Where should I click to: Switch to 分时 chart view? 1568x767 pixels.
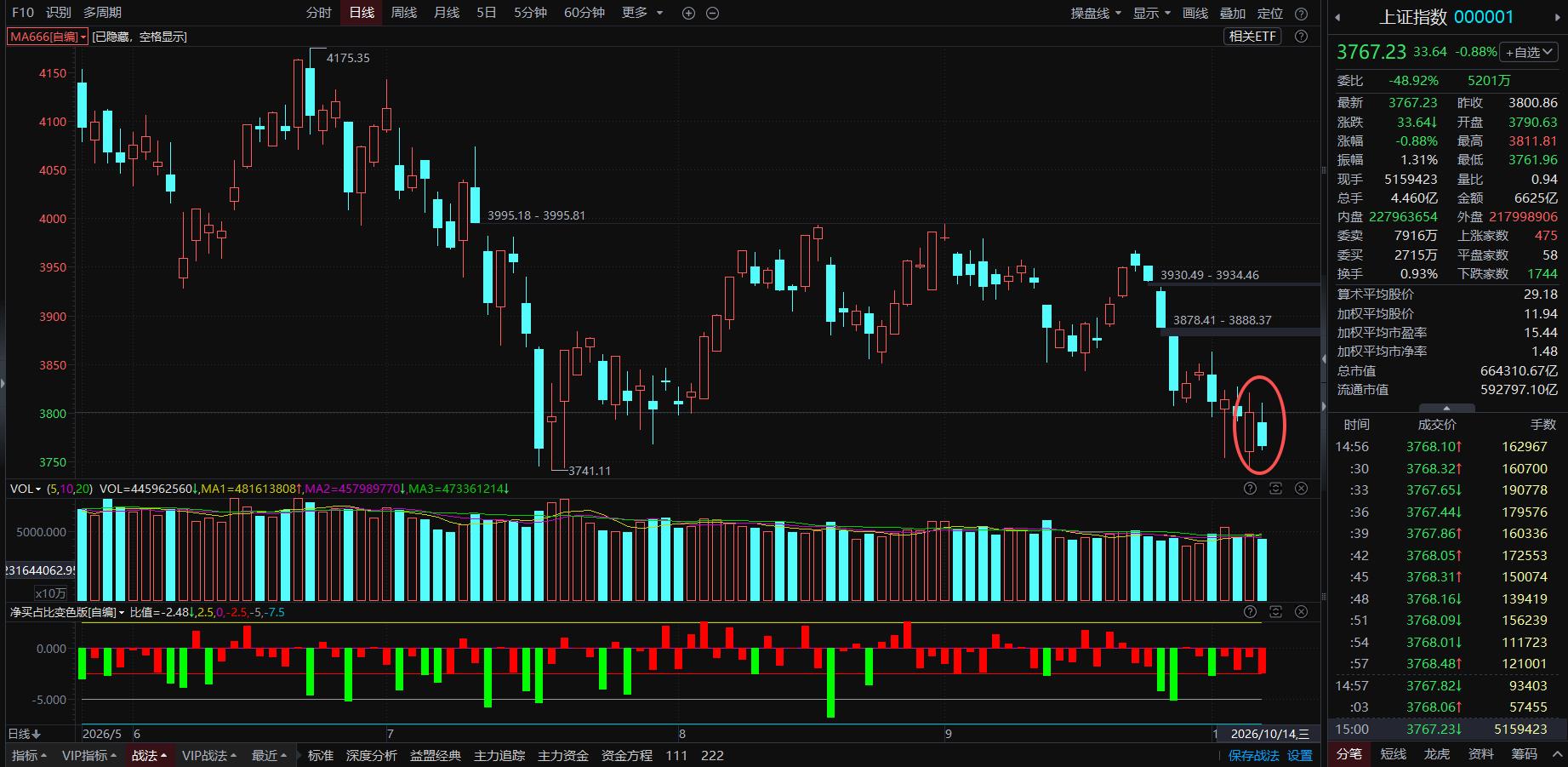319,13
